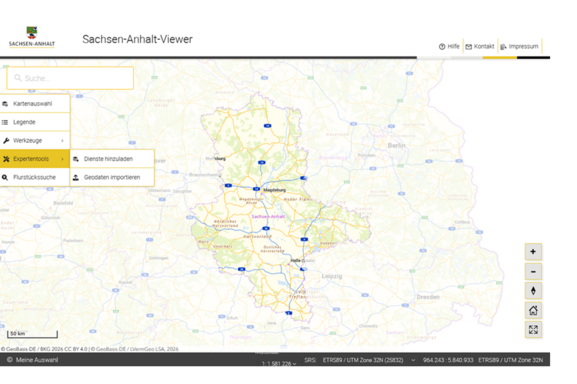577x384 pixels.
Task: Zoom in with the plus button
Action: (533, 252)
